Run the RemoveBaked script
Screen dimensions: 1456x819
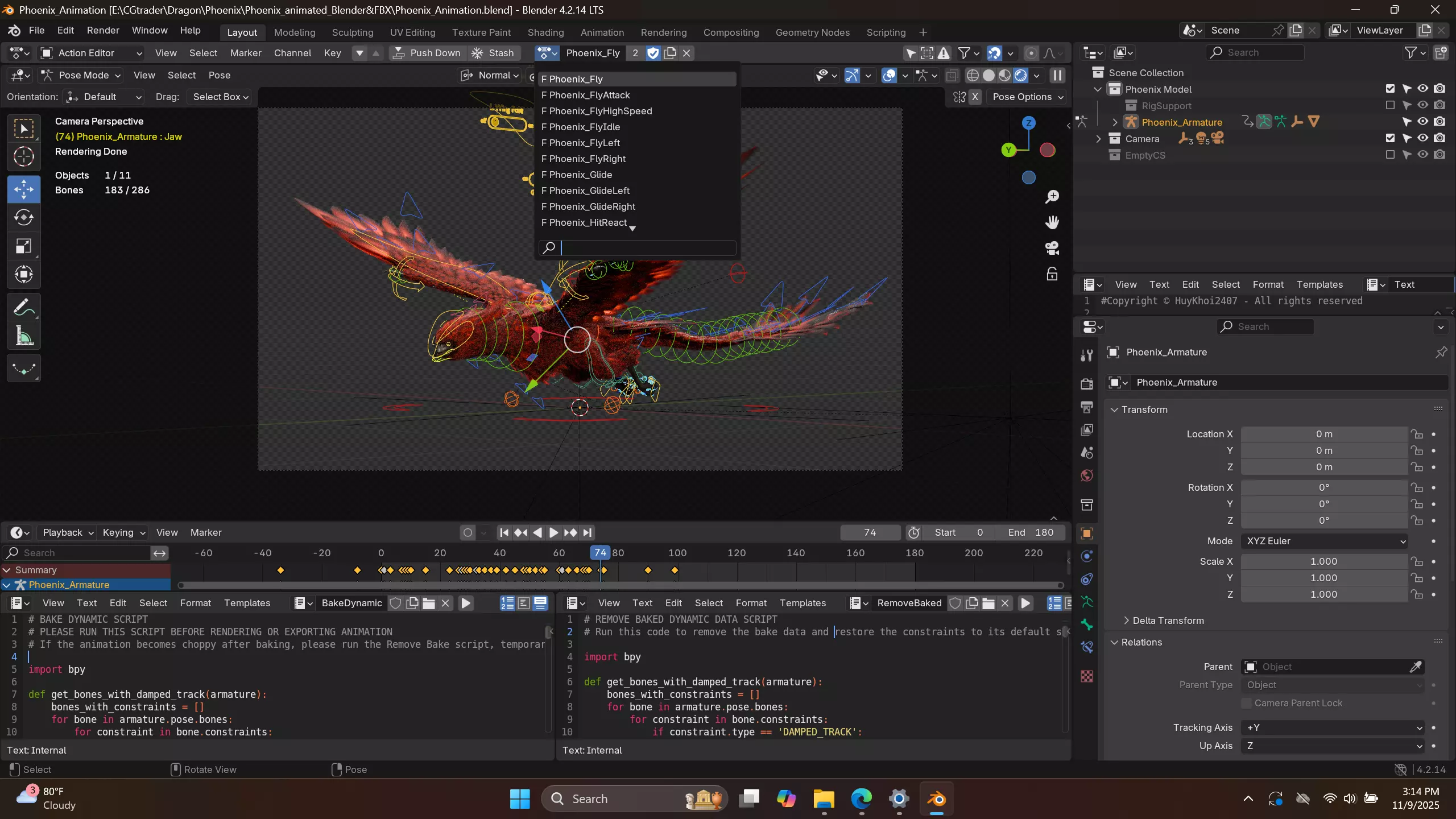pyautogui.click(x=1025, y=603)
